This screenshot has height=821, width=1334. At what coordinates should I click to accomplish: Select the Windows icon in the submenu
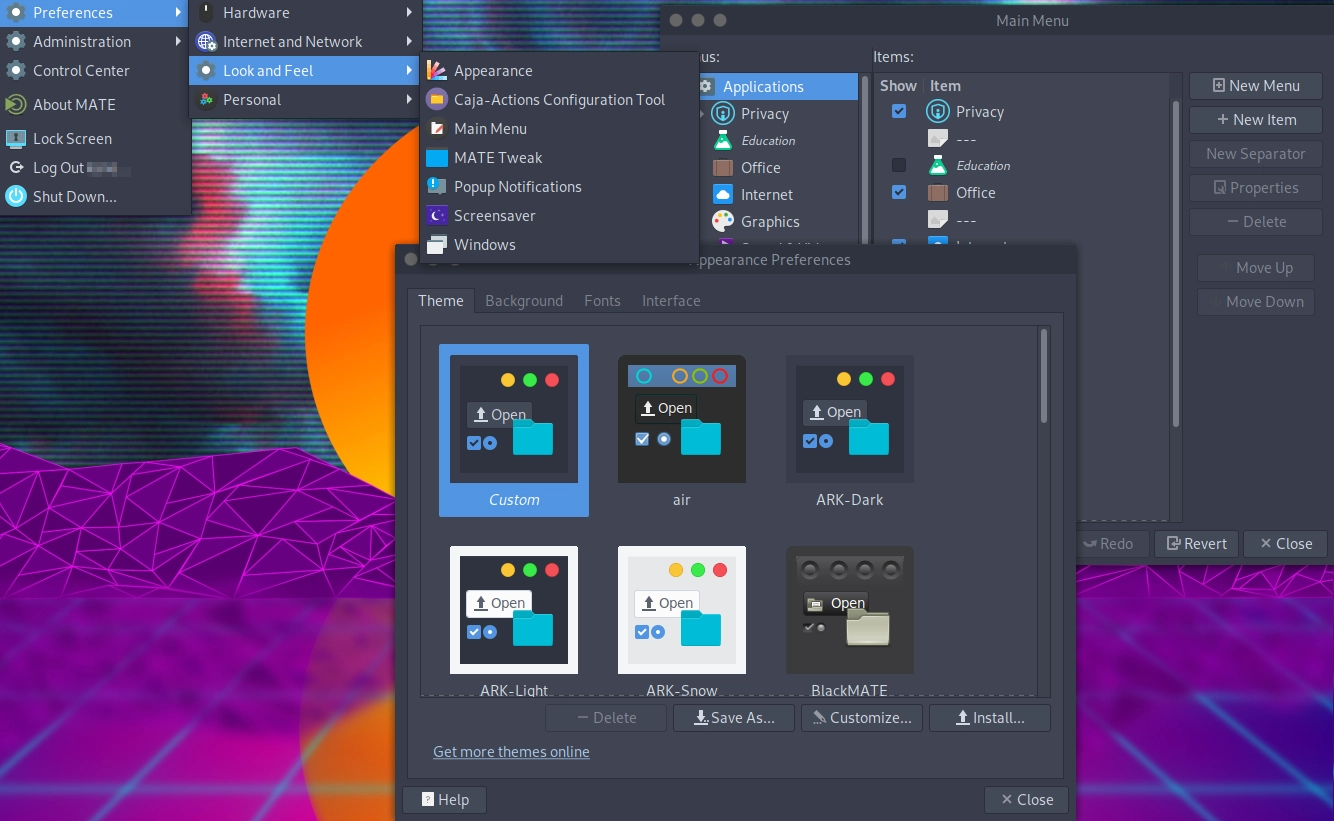click(x=436, y=245)
